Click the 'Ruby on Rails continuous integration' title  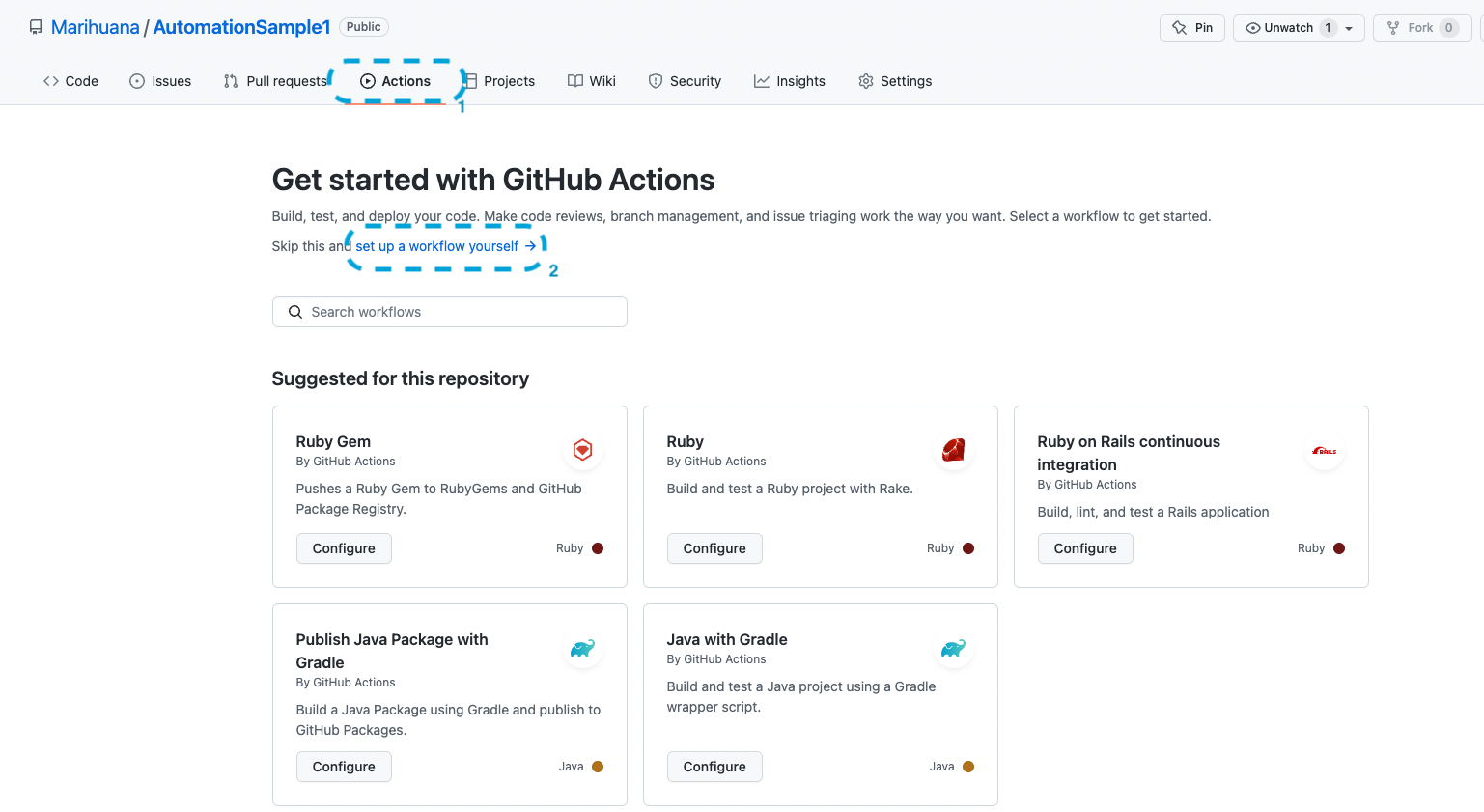[1129, 453]
